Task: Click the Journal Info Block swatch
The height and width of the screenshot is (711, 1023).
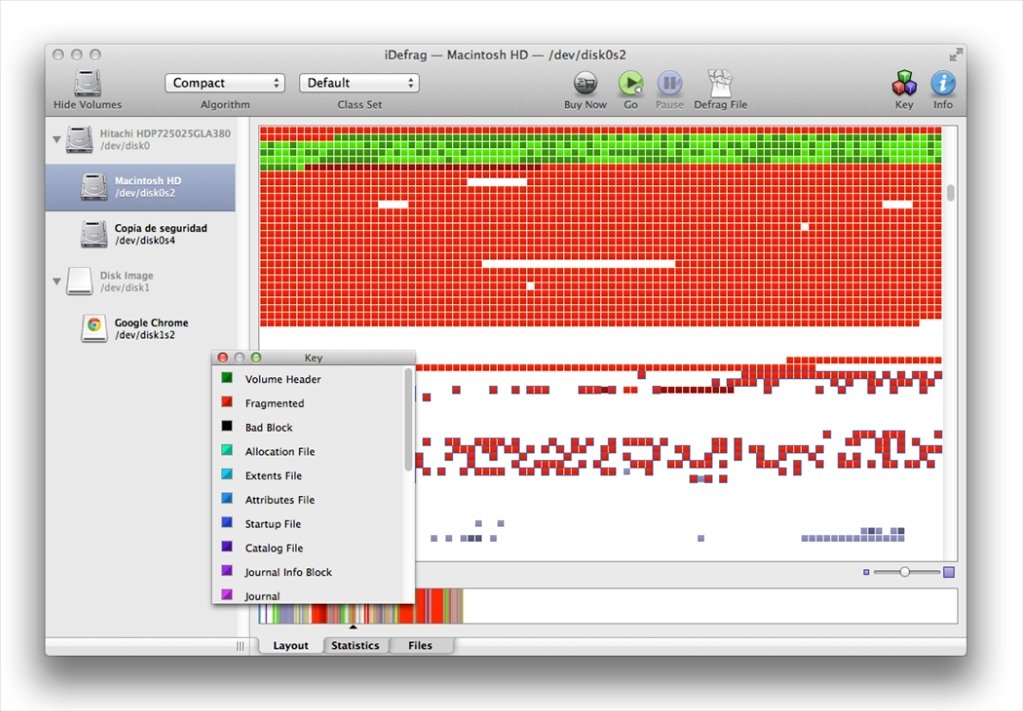Action: tap(227, 571)
